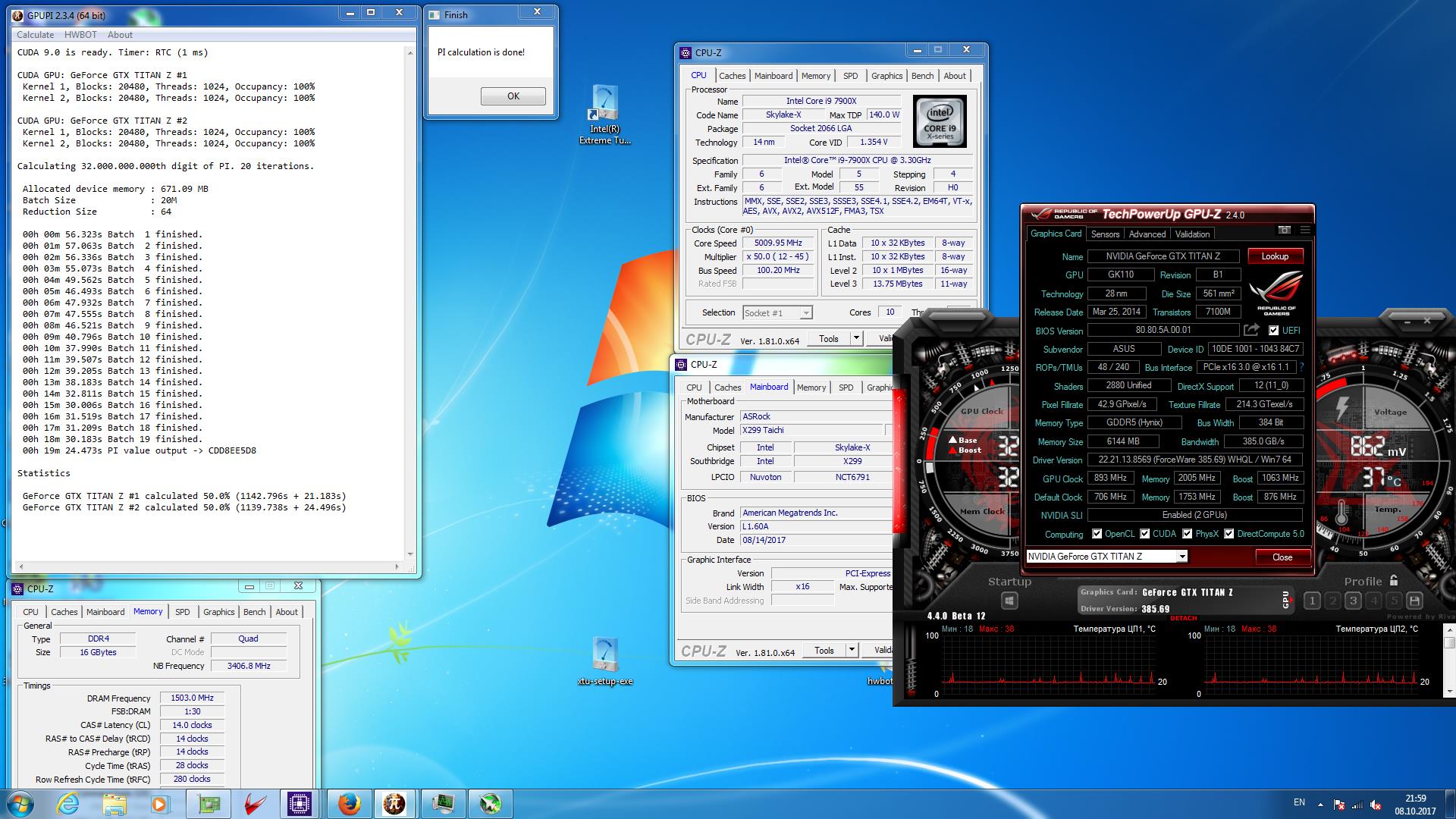This screenshot has height=819, width=1456.
Task: Open the monitor utility taskbar icon
Action: click(x=444, y=804)
